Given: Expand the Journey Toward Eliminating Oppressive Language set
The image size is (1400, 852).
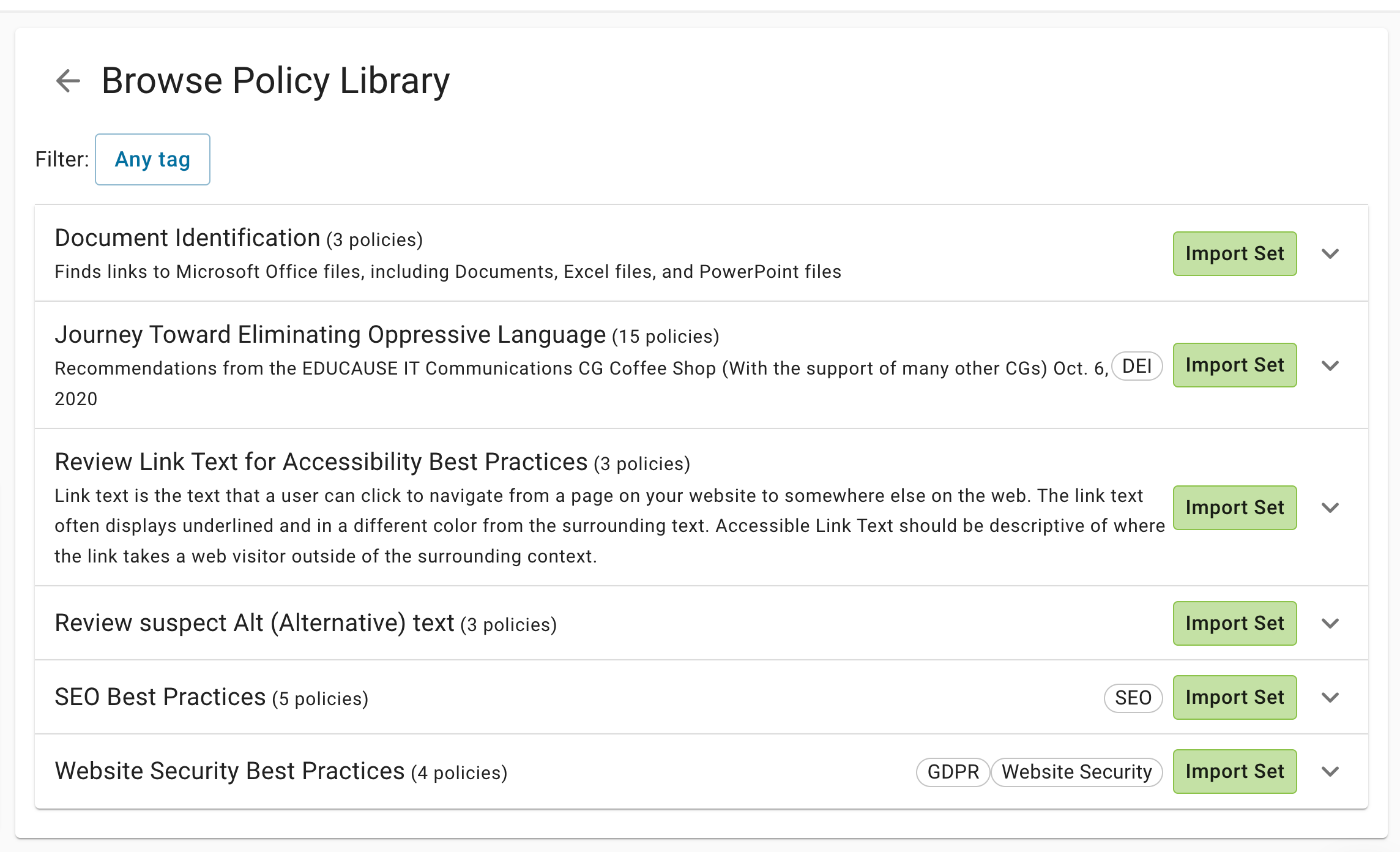Looking at the screenshot, I should pos(1330,365).
